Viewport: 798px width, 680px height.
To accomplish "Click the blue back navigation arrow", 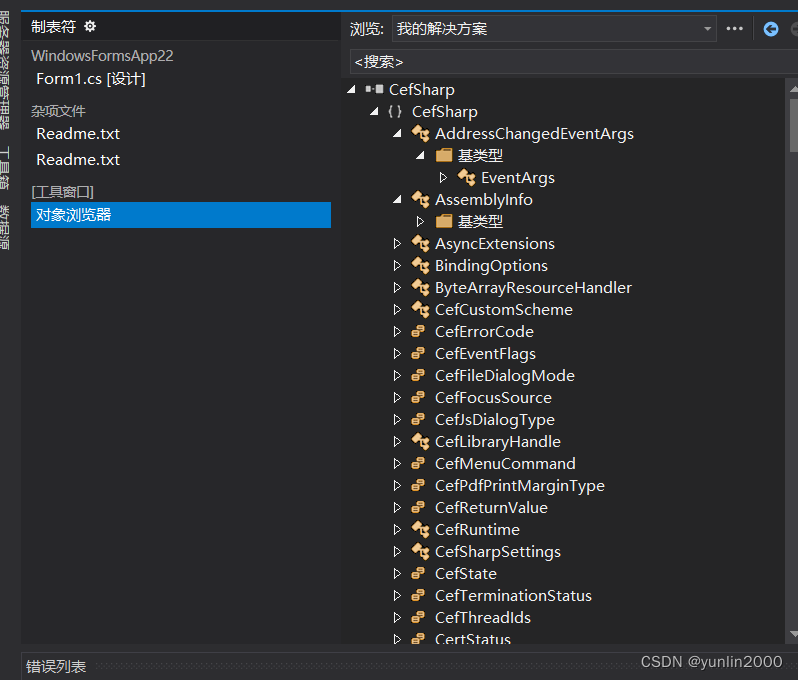I will [x=771, y=29].
